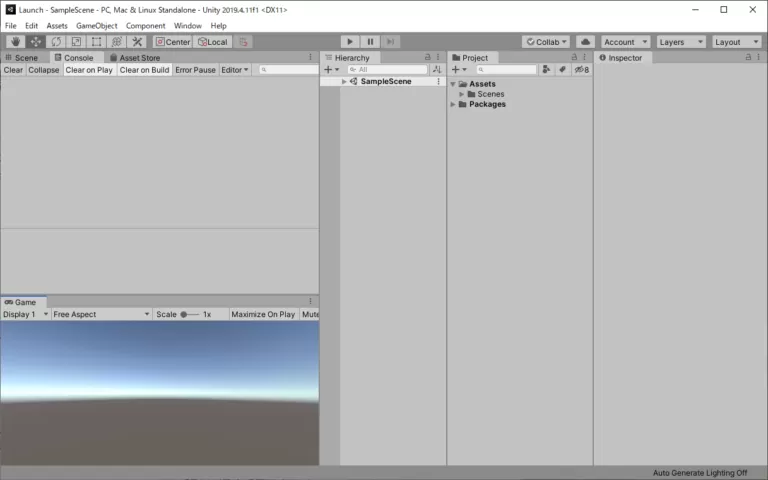Pause the game with the Pause button
Image resolution: width=768 pixels, height=480 pixels.
(370, 42)
